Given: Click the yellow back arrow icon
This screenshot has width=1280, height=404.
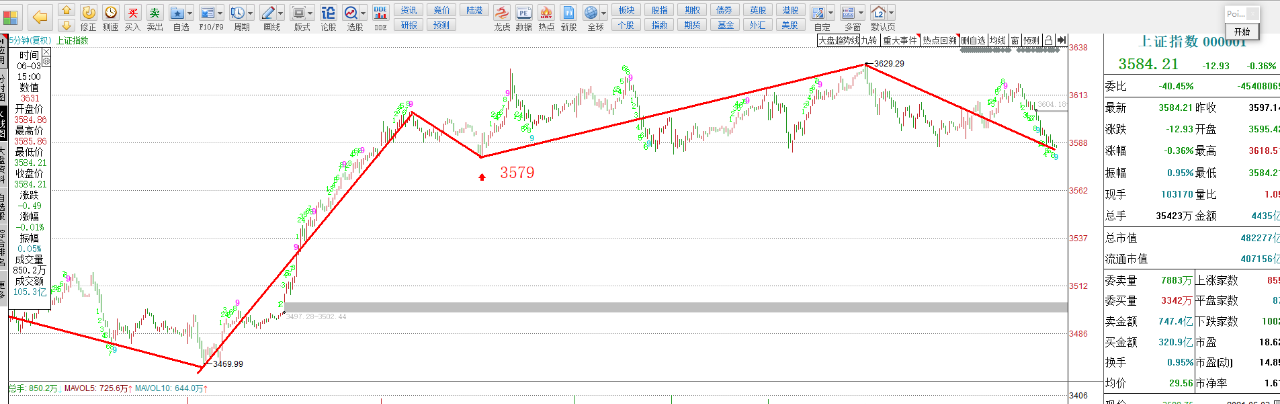Looking at the screenshot, I should pyautogui.click(x=40, y=16).
